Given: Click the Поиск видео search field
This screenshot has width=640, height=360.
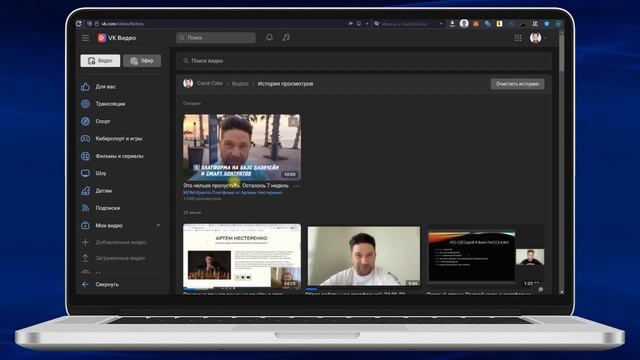Looking at the screenshot, I should coord(364,61).
